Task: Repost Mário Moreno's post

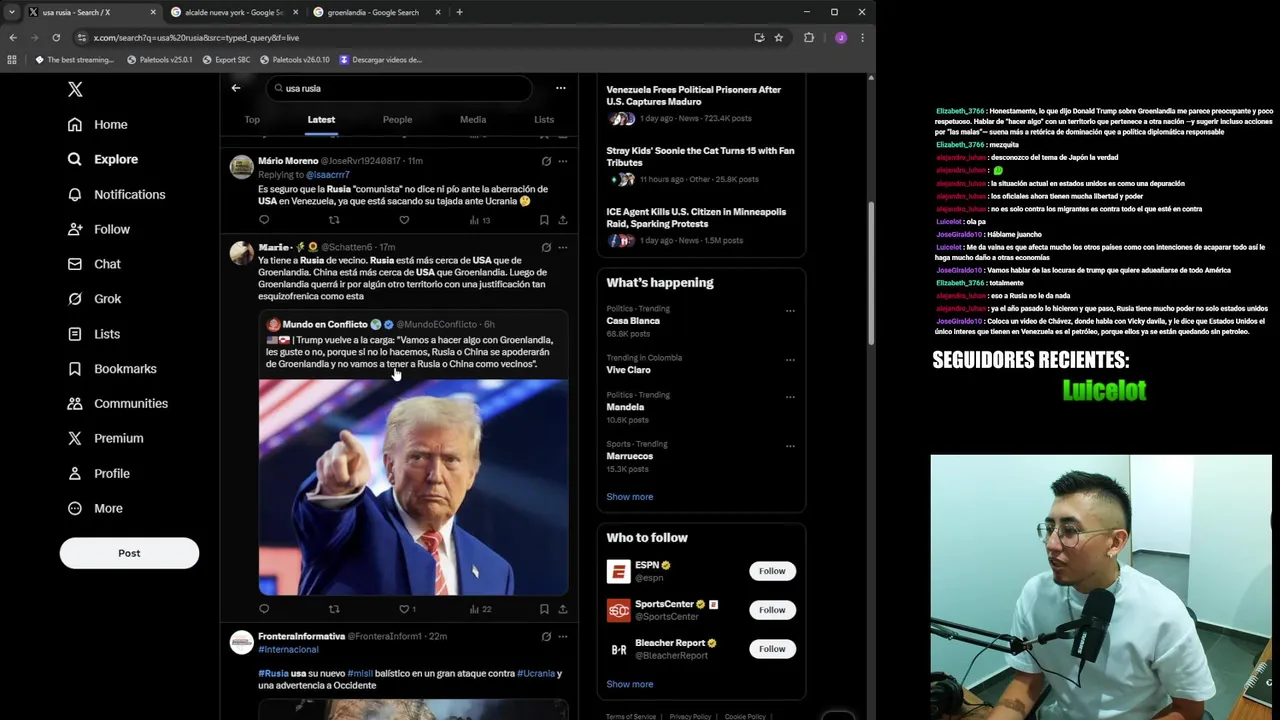Action: pyautogui.click(x=334, y=220)
